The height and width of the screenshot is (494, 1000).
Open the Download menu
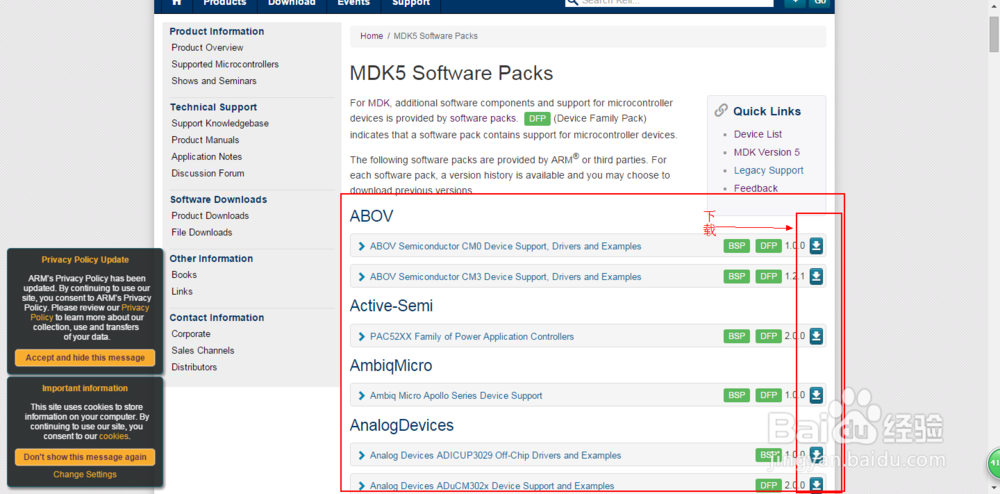(x=291, y=3)
